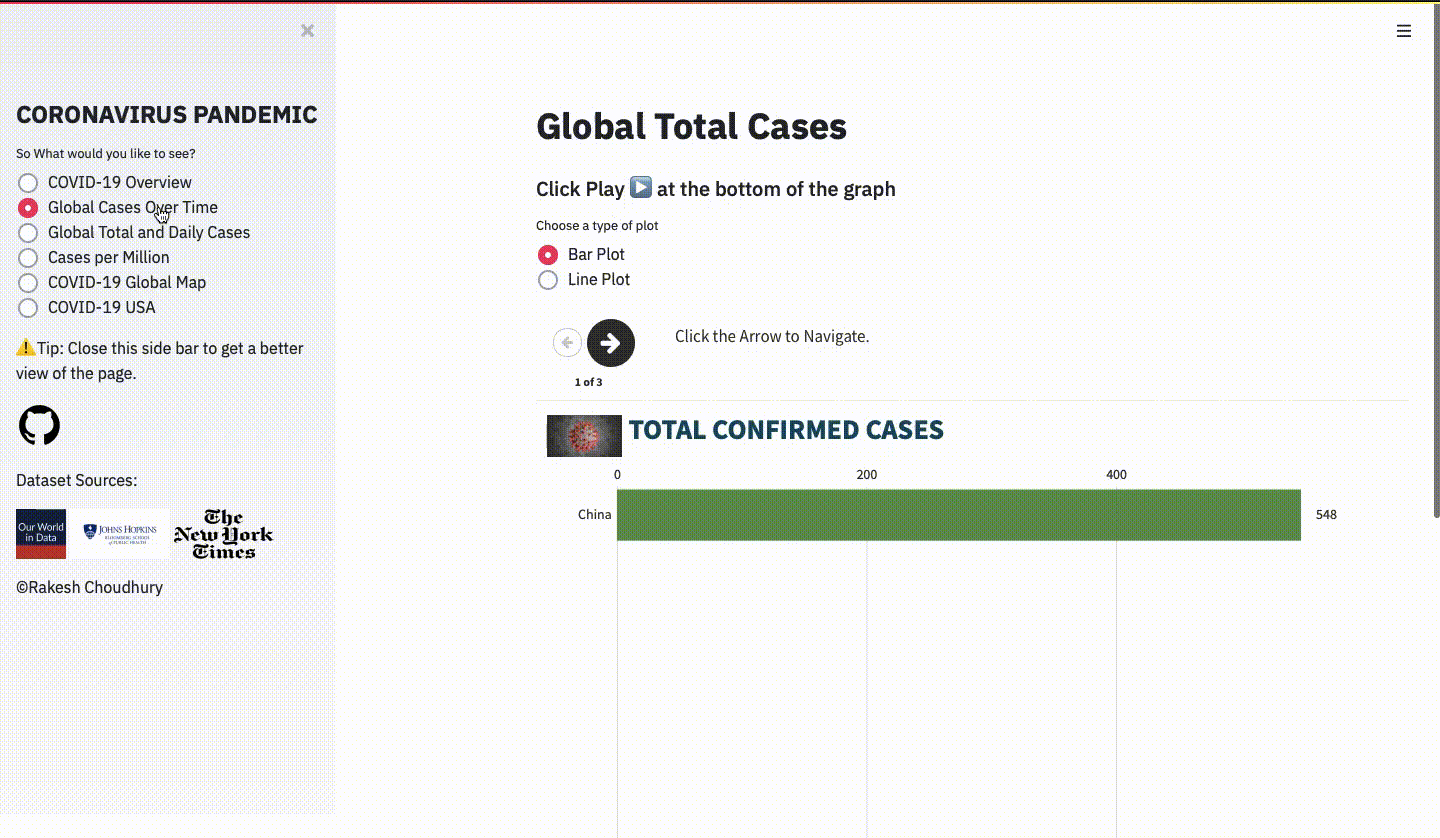Select Global Total and Daily Cases

coord(28,233)
